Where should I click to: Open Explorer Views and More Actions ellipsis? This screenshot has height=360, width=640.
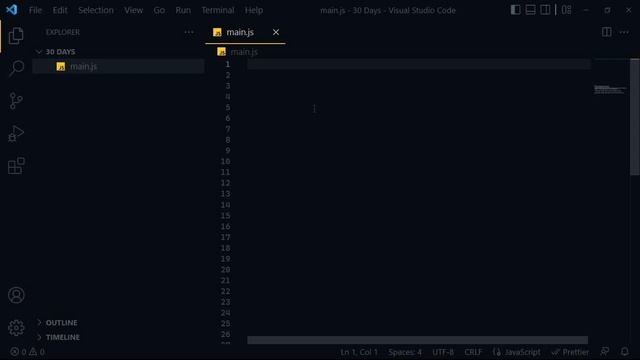tap(189, 32)
